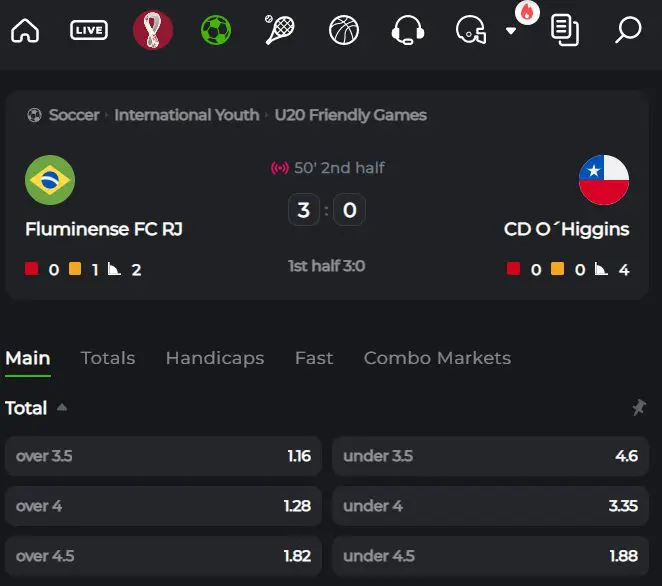Follow the International Youth breadcrumb link
Screen dimensions: 662x586
[187, 115]
